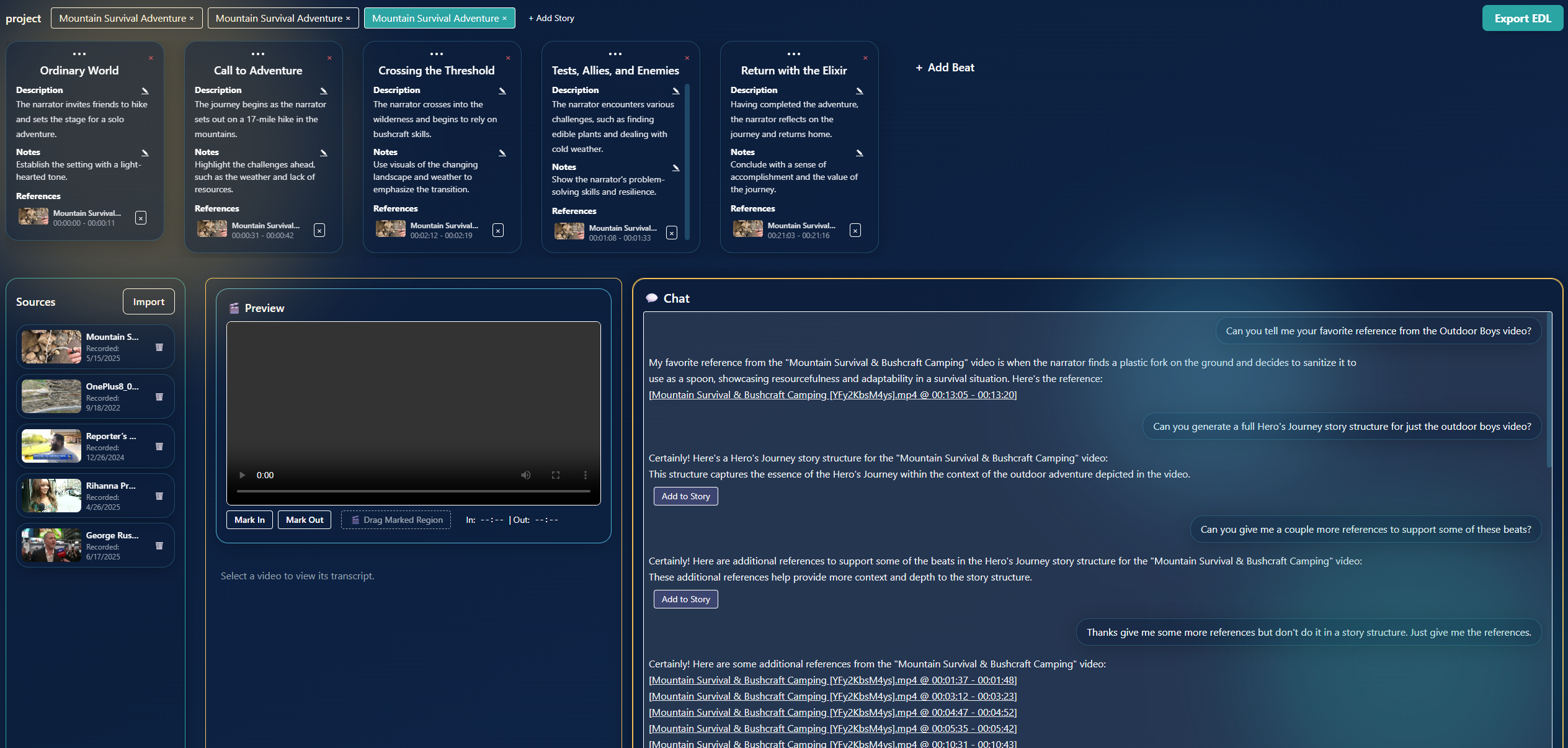The height and width of the screenshot is (748, 1568).
Task: Edit notes in Call to Adventure card
Action: [x=323, y=153]
